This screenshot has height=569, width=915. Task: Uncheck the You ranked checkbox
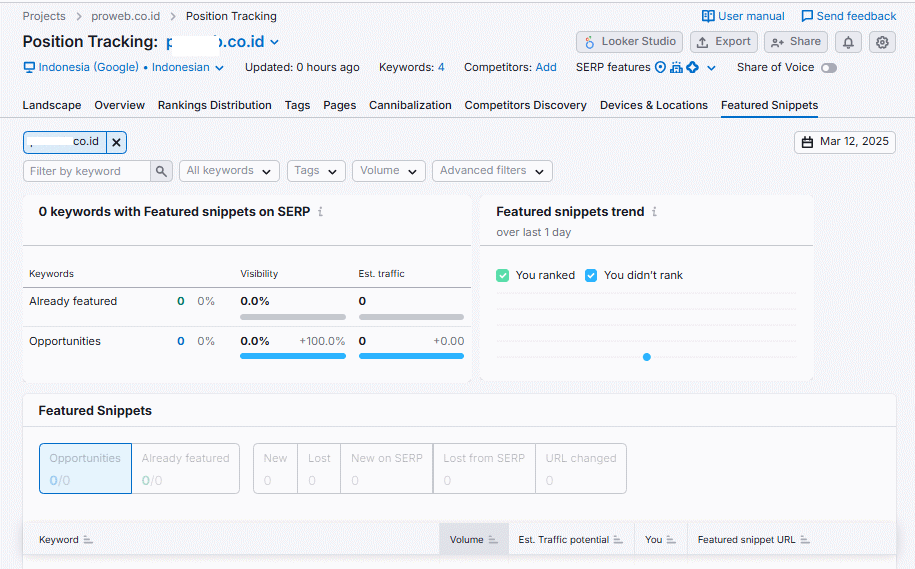[x=502, y=275]
